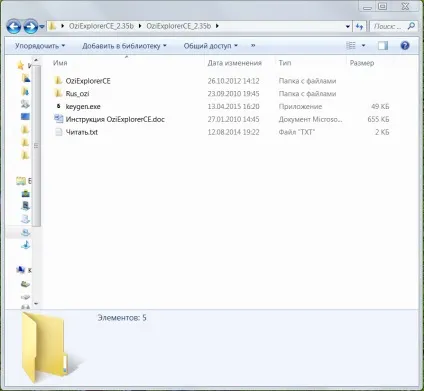Select the OziExplorerCE folder icon
Screen dimensions: 424x391
(x=58, y=80)
